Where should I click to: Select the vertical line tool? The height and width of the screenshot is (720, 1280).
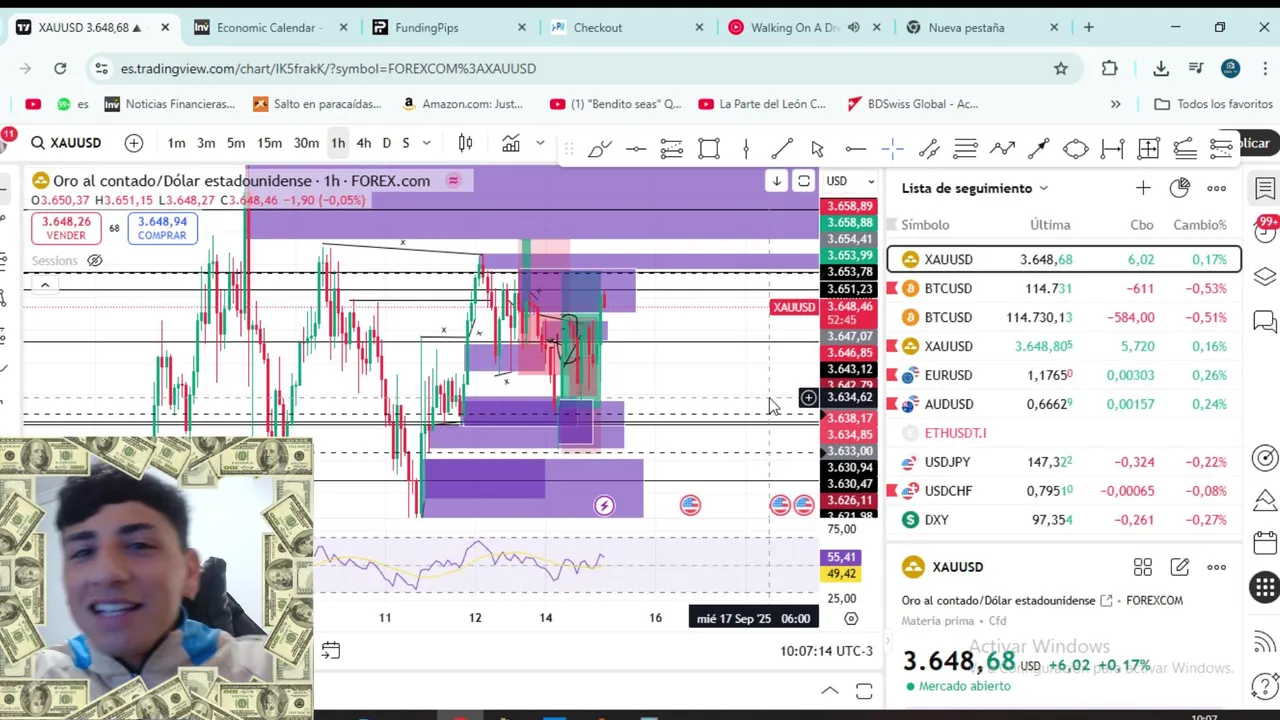tap(746, 149)
